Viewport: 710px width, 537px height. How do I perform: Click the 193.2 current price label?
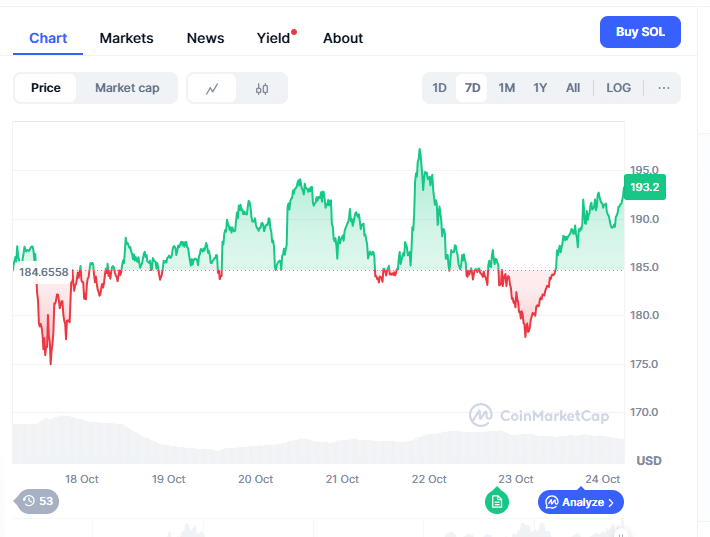coord(644,187)
